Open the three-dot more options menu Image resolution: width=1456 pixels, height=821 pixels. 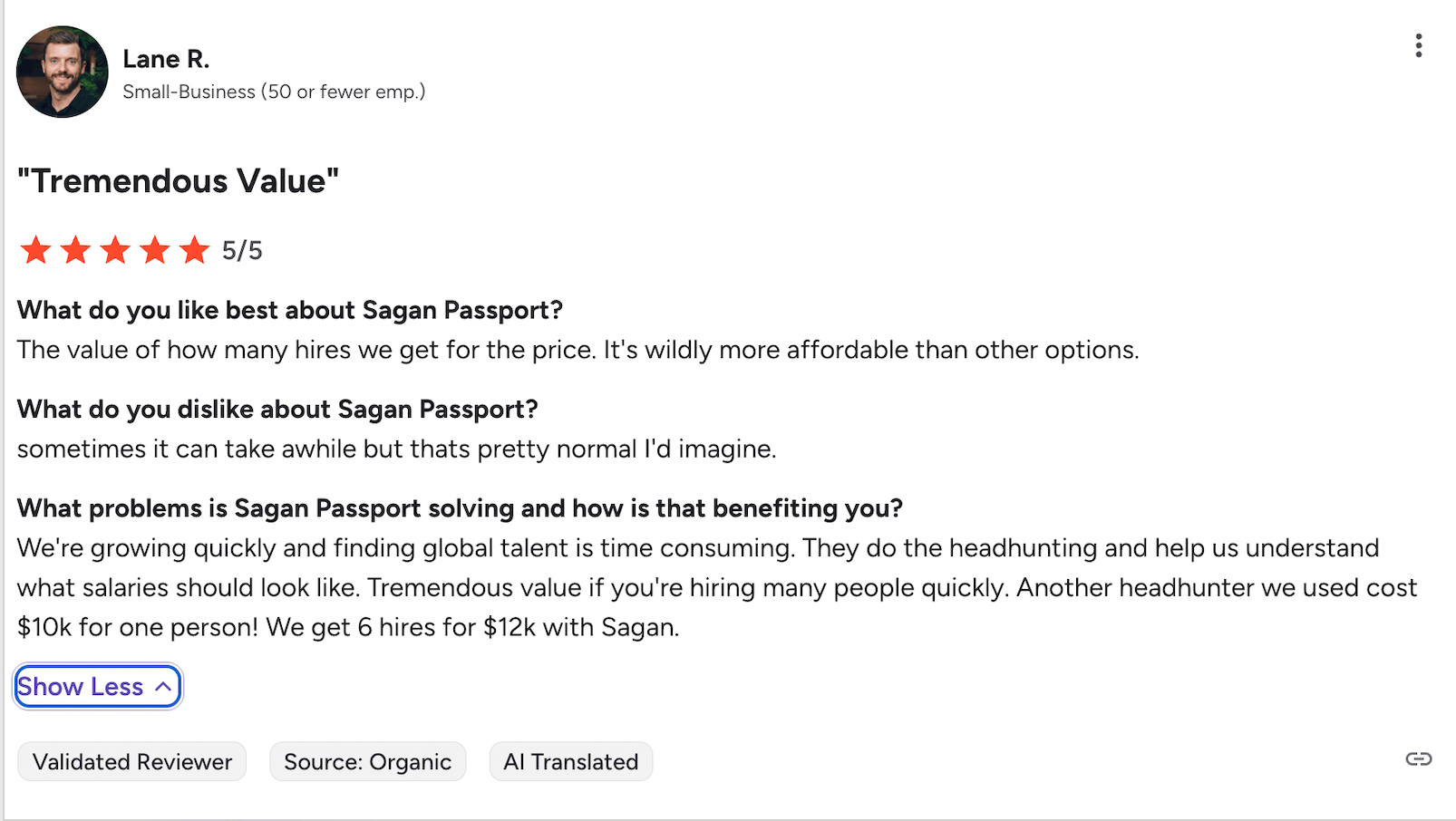pos(1418,45)
